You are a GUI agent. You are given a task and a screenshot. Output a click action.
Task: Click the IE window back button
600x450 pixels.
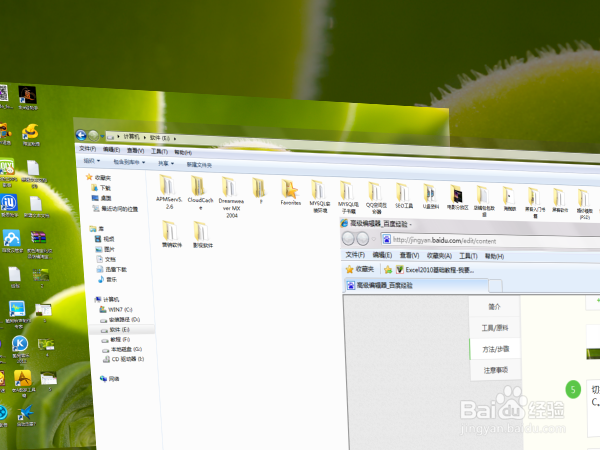point(348,238)
